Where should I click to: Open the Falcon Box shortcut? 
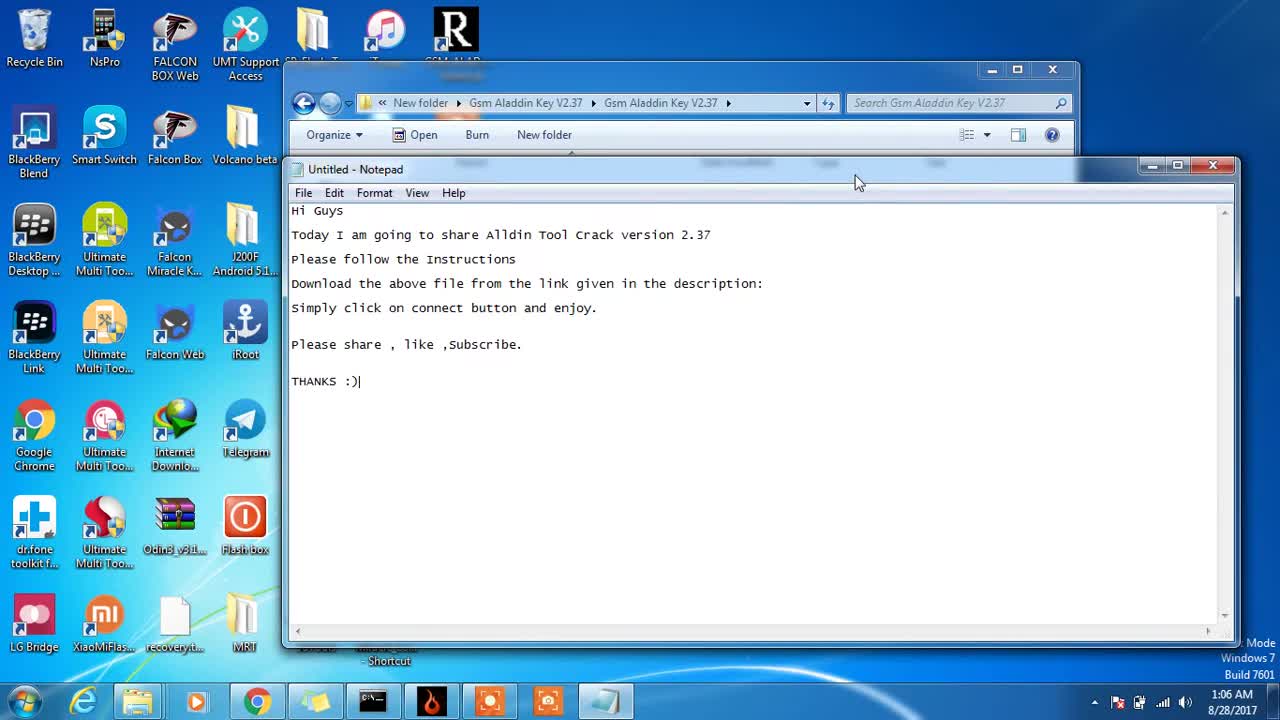(175, 137)
